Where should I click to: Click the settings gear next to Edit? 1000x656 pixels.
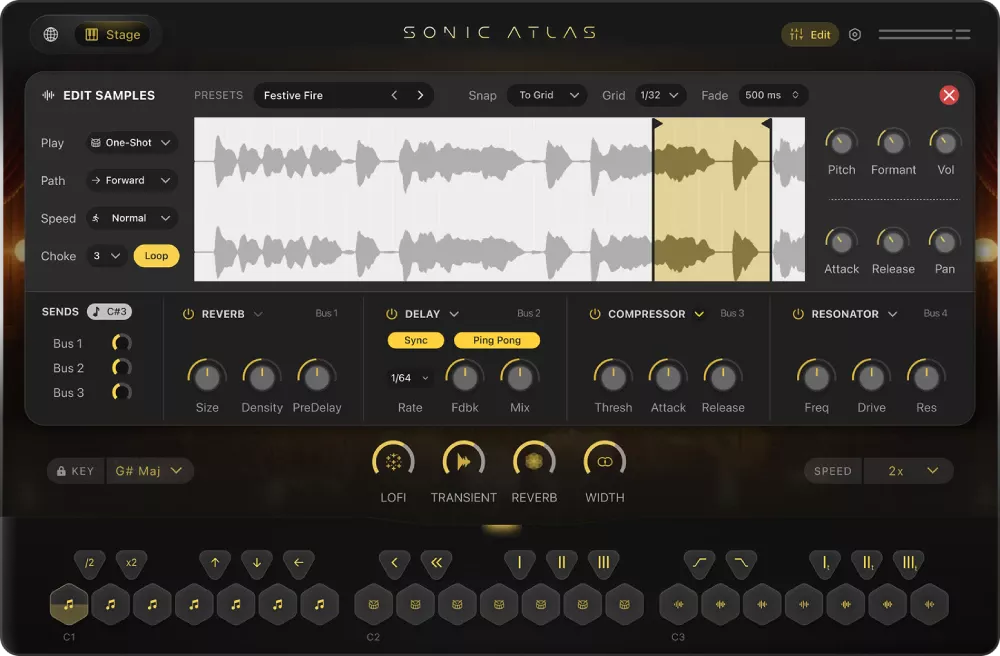click(855, 34)
